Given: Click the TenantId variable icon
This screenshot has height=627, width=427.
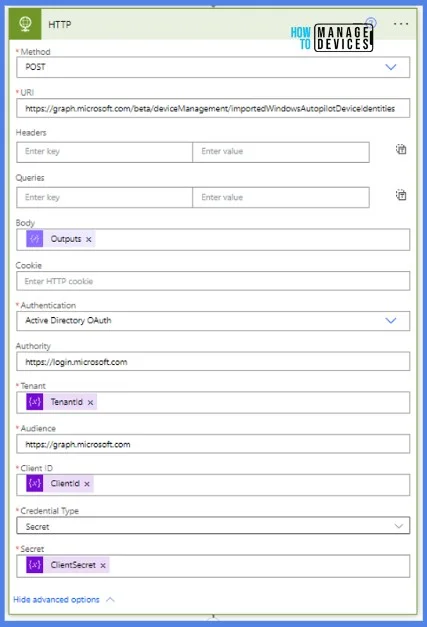Looking at the screenshot, I should coord(35,402).
